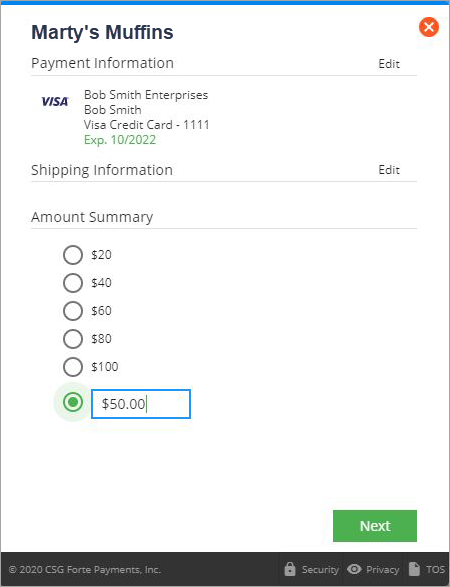Open the Privacy link in footer

click(383, 569)
